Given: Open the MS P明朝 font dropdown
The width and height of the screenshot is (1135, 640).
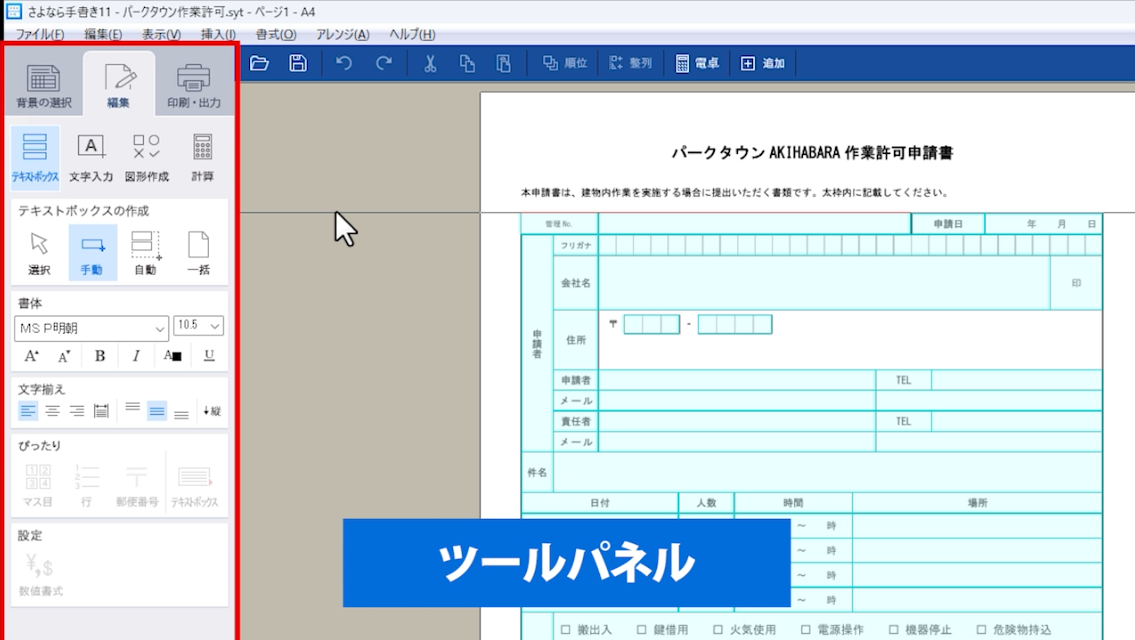Looking at the screenshot, I should [x=91, y=328].
